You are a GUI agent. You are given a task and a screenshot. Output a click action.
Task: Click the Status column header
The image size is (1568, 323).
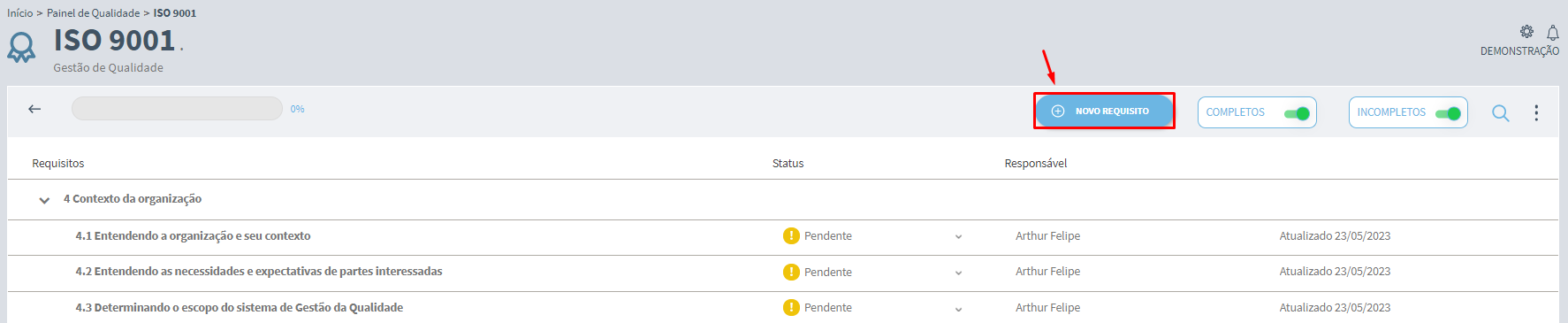788,164
